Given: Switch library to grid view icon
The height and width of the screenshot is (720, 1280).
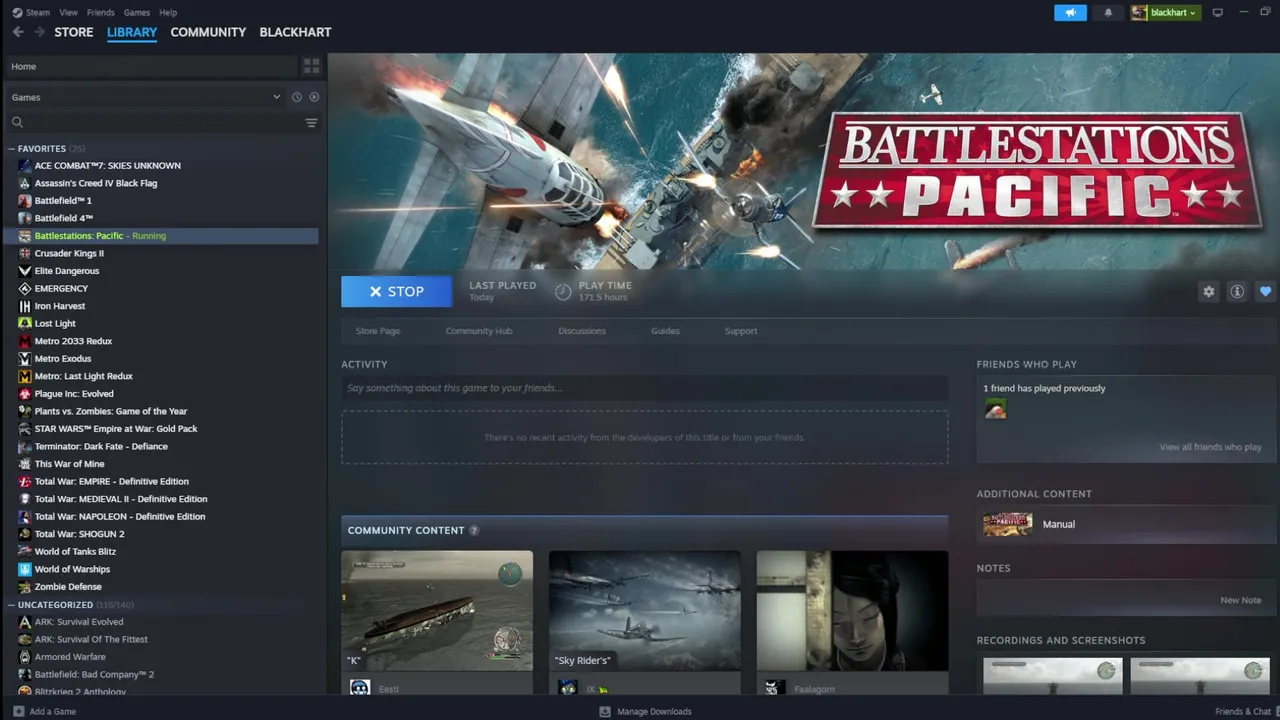Looking at the screenshot, I should tap(311, 66).
